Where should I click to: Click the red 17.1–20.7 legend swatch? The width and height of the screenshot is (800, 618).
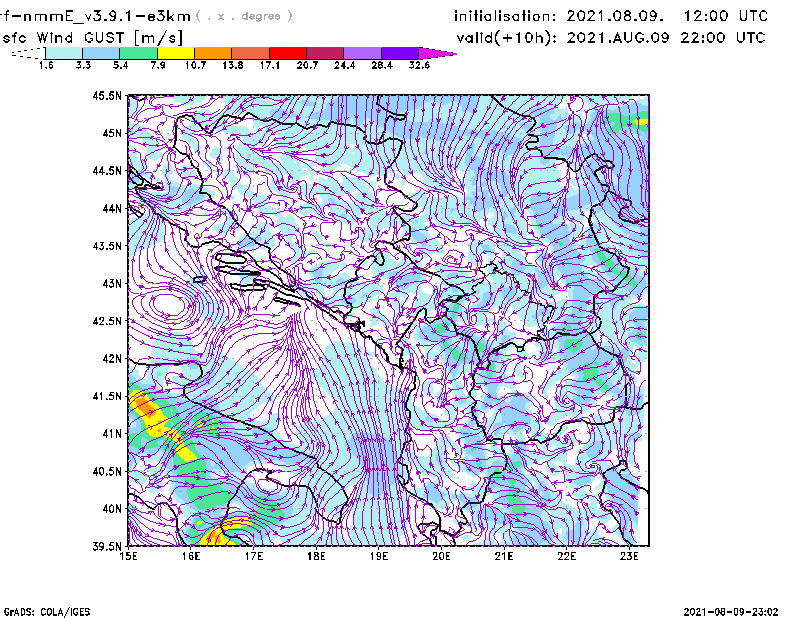288,53
